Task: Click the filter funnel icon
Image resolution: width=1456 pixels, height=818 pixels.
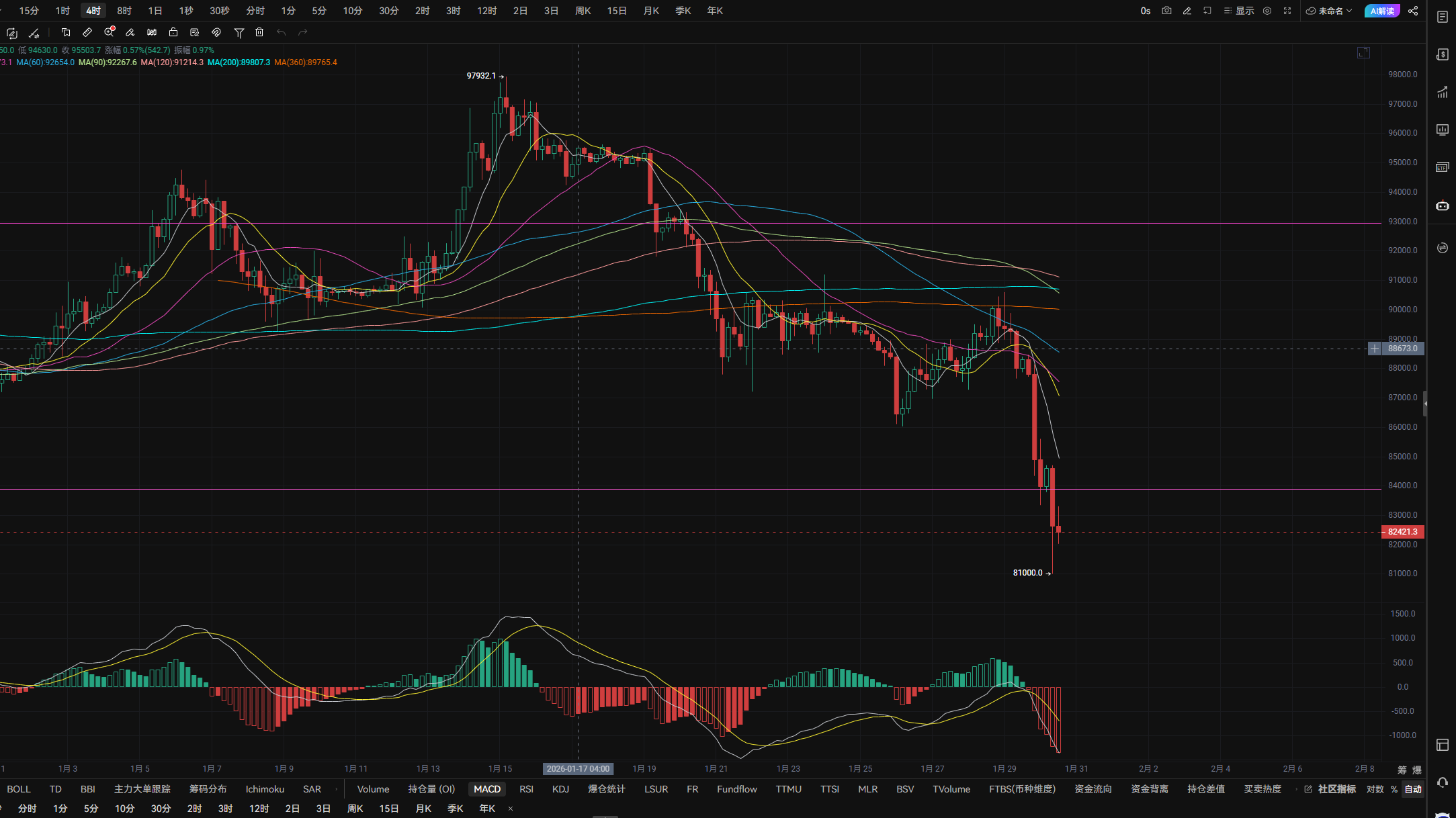Action: point(239,32)
